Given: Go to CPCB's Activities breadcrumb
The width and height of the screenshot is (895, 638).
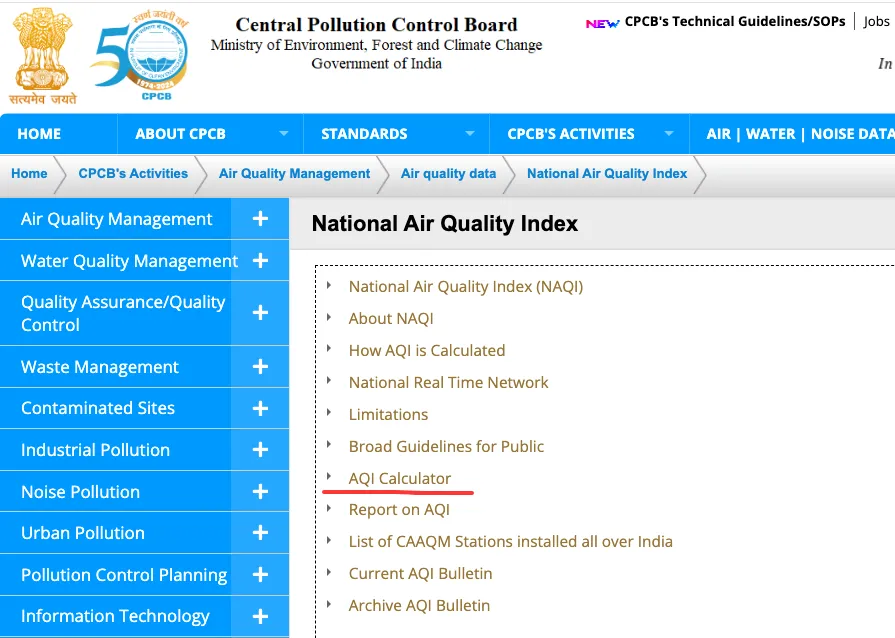Looking at the screenshot, I should pyautogui.click(x=133, y=173).
